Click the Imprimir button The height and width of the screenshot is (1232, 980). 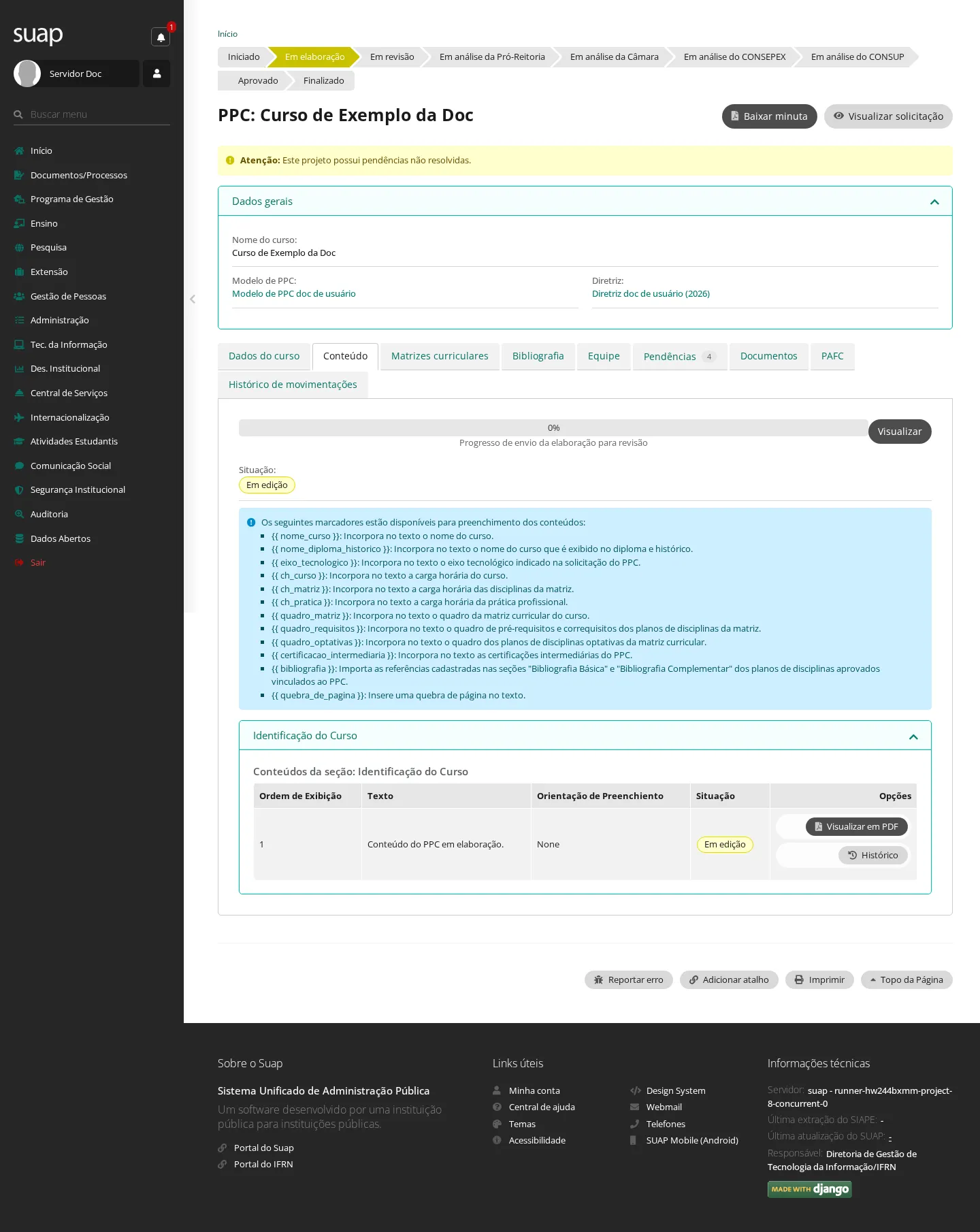819,979
